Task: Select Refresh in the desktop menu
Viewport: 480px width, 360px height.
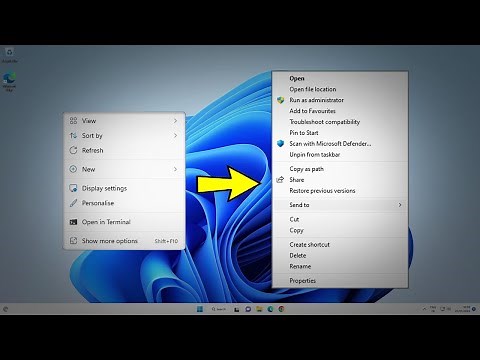Action: [x=124, y=150]
